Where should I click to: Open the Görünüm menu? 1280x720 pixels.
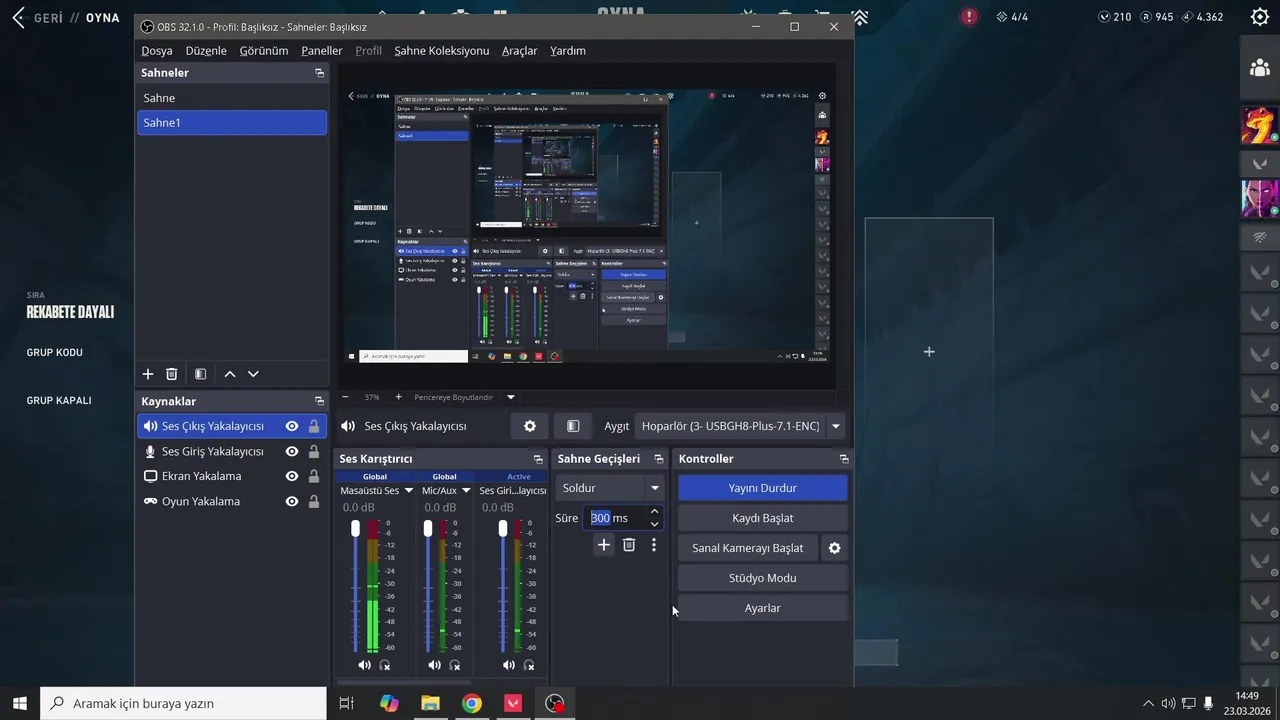(264, 51)
